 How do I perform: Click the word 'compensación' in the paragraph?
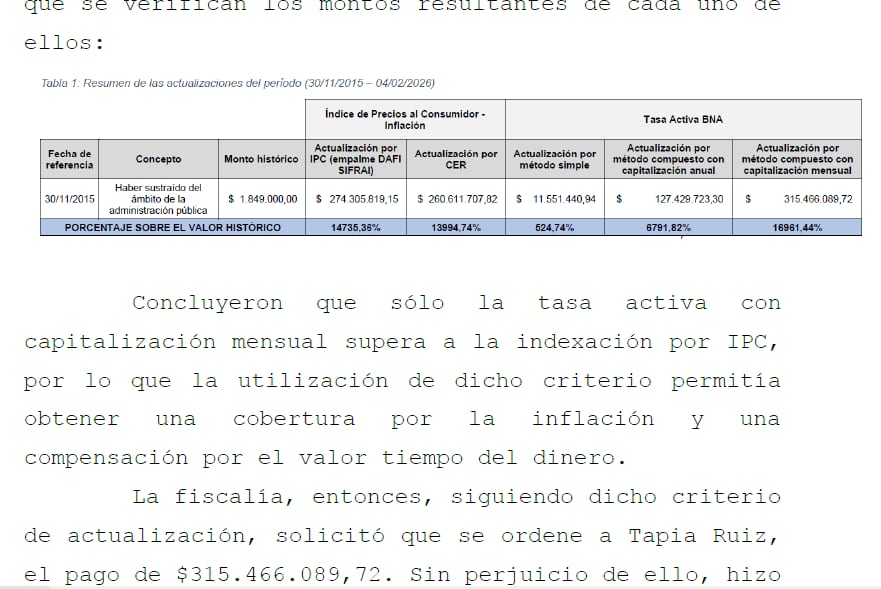coord(106,459)
